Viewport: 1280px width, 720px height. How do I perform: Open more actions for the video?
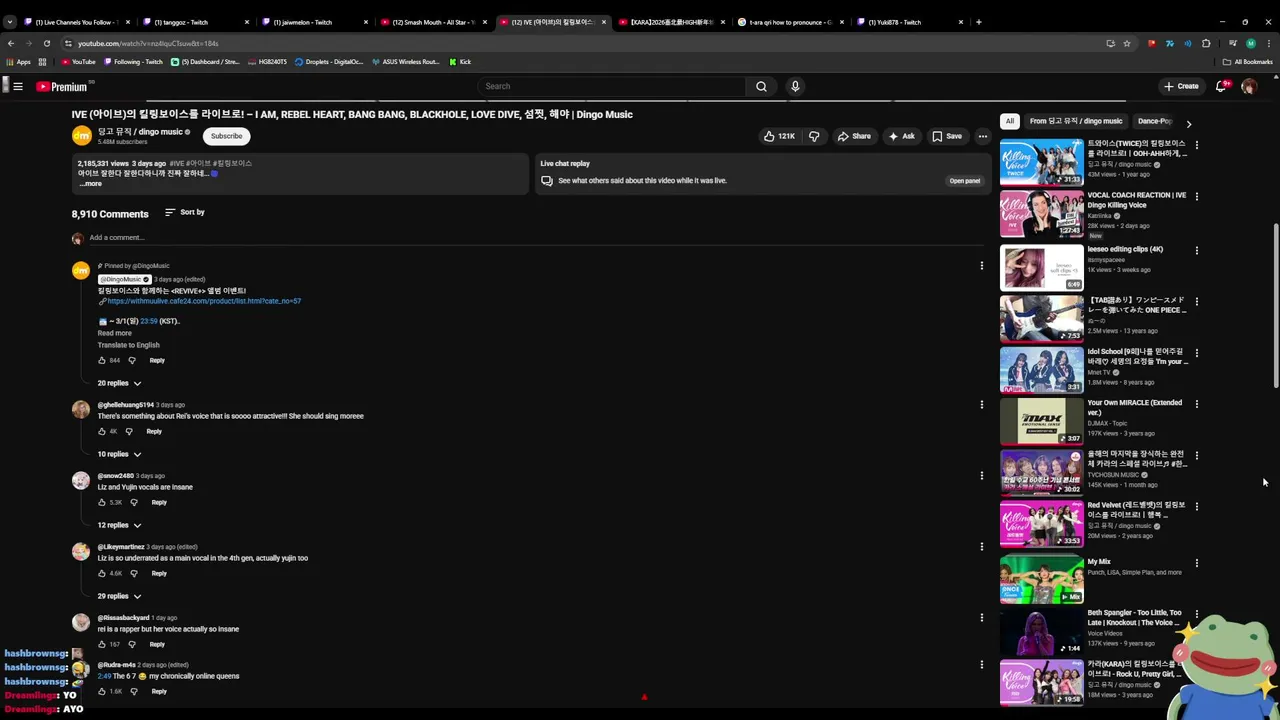coord(983,136)
